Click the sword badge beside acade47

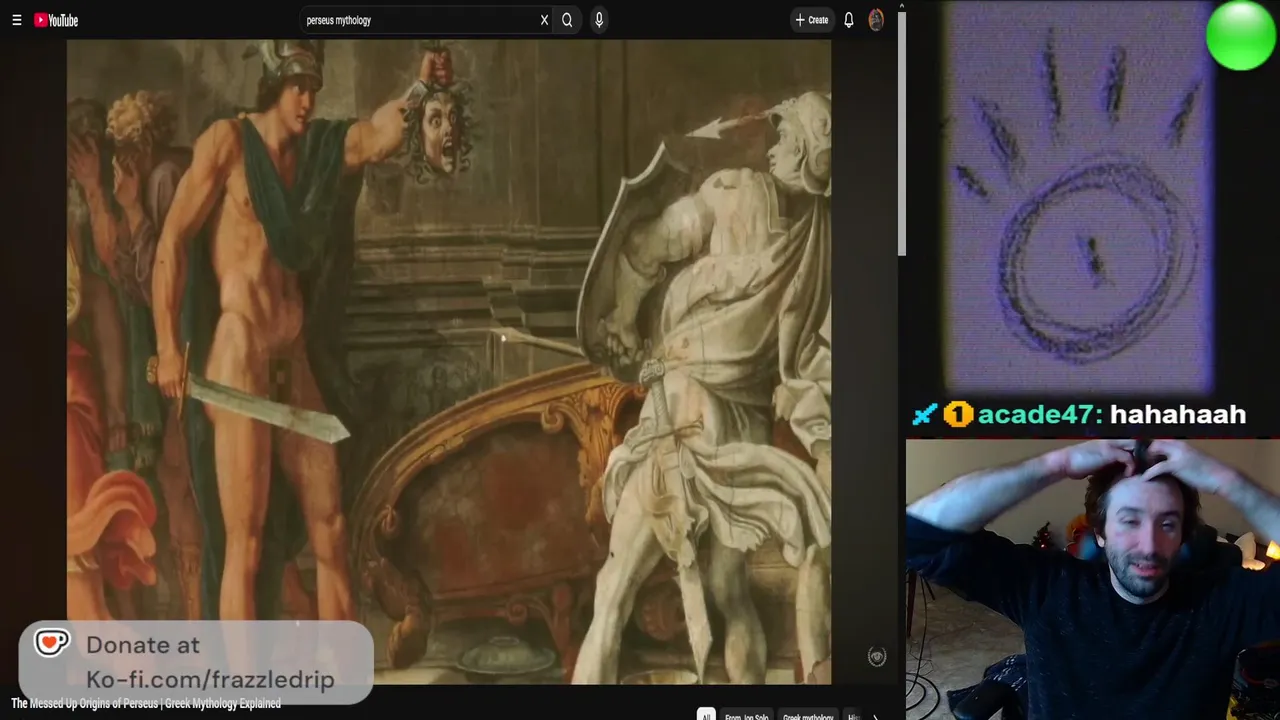coord(925,414)
